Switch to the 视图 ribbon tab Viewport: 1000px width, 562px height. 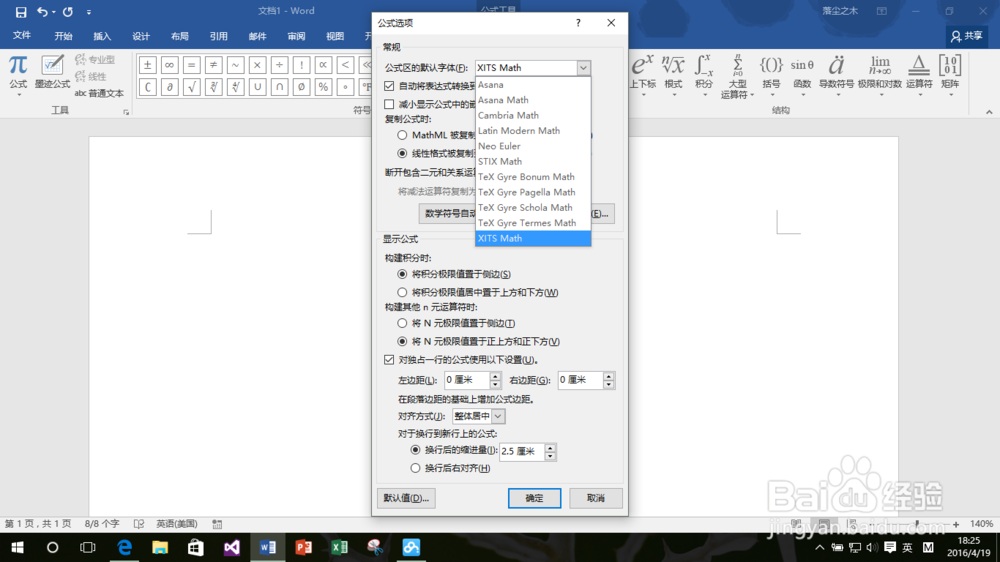tap(335, 36)
